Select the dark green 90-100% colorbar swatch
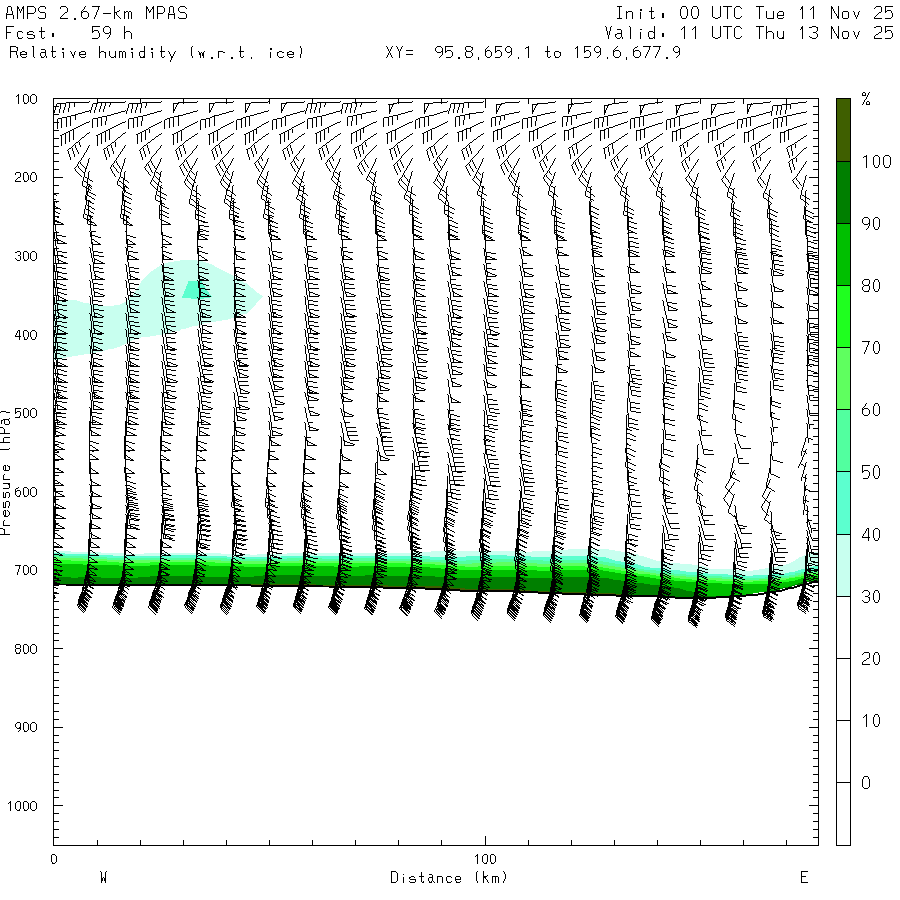900x900 pixels. pos(843,192)
